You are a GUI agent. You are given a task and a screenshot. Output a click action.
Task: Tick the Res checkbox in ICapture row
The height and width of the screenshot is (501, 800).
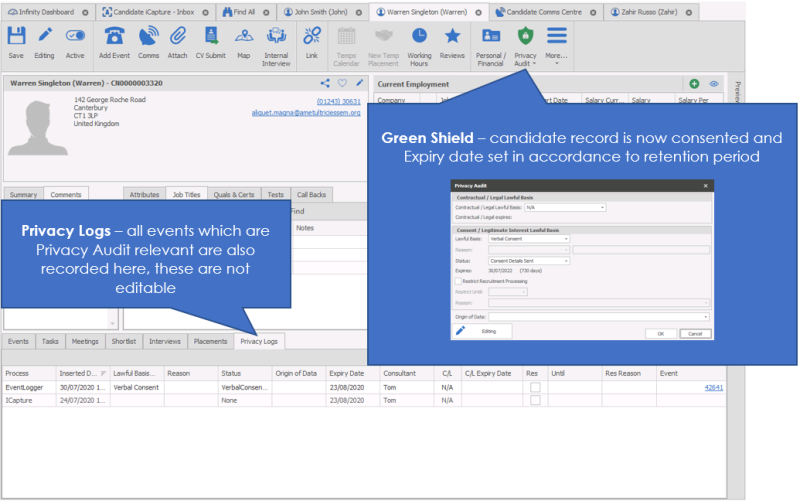coord(534,400)
